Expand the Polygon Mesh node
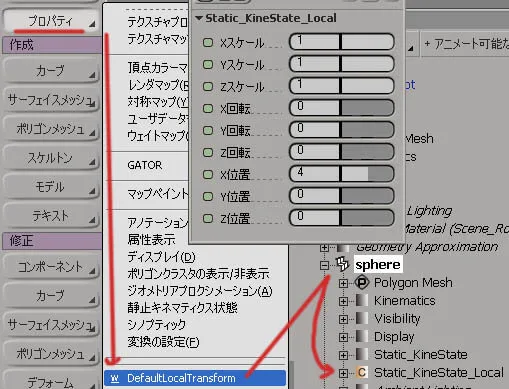Screen dimensions: 509x389 coord(343,283)
